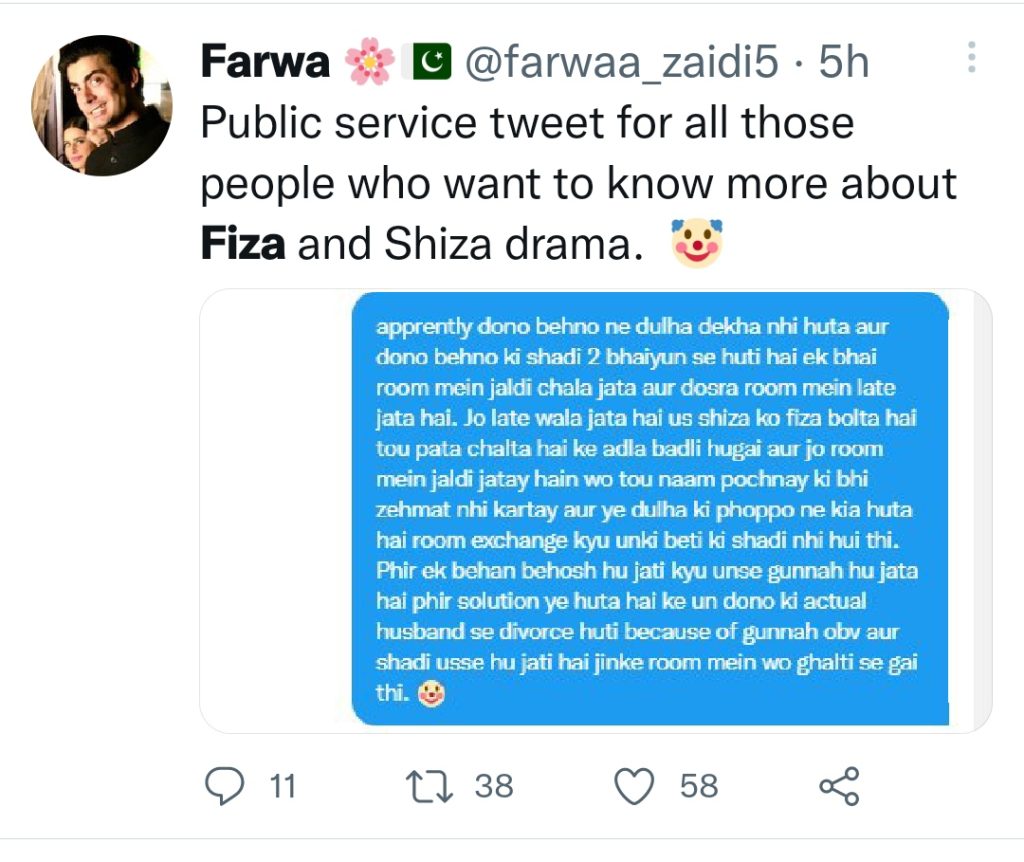Click the username Farwa to visit profile
The image size is (1024, 862).
(x=263, y=60)
